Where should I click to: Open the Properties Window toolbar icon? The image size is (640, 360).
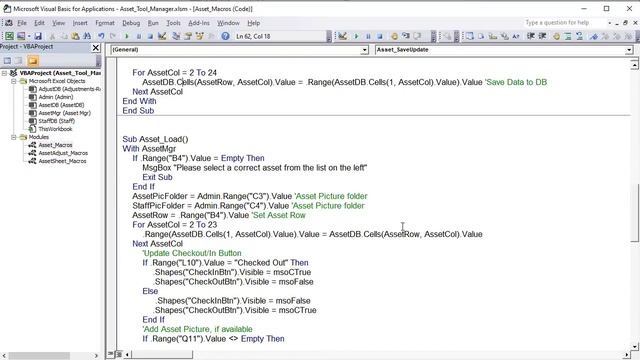click(x=188, y=36)
